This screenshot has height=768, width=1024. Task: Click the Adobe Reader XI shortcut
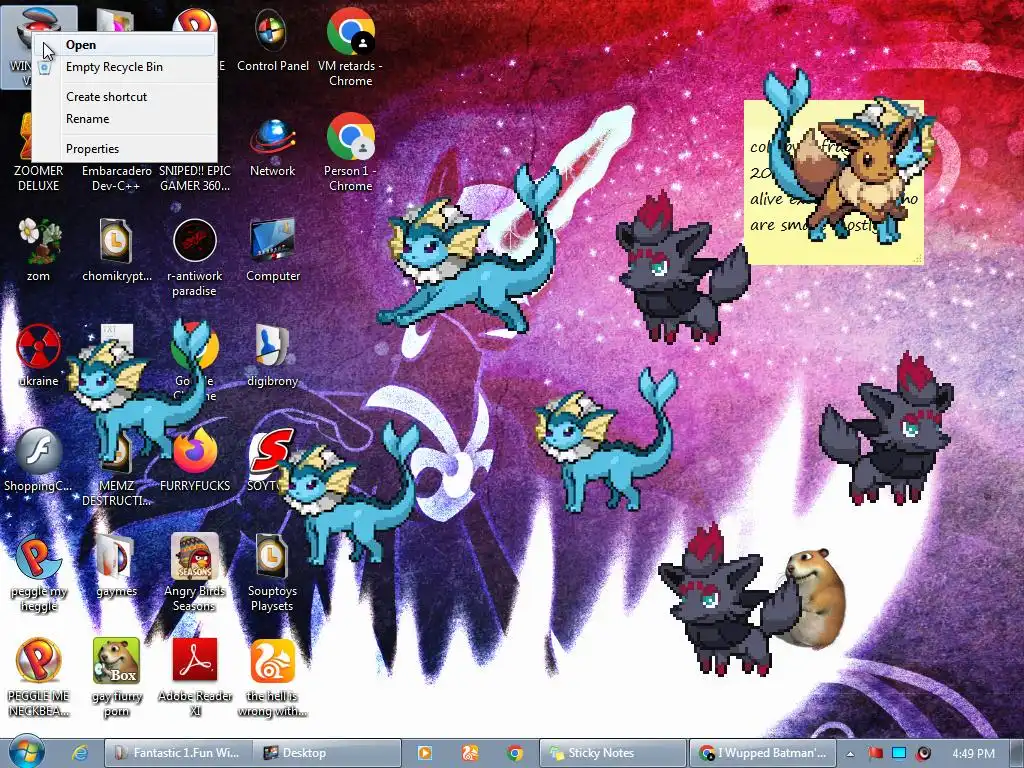pos(195,678)
